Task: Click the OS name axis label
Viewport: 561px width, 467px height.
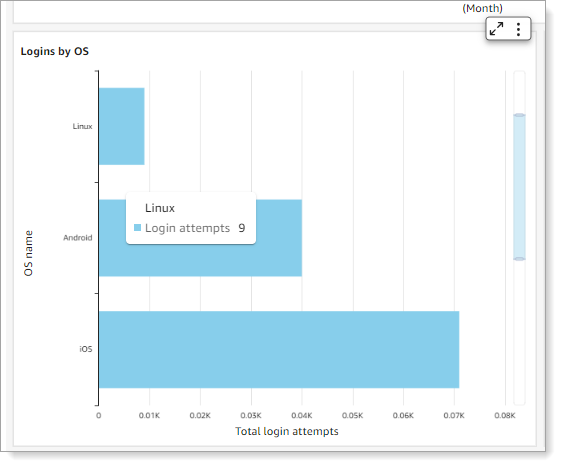Action: pos(28,253)
